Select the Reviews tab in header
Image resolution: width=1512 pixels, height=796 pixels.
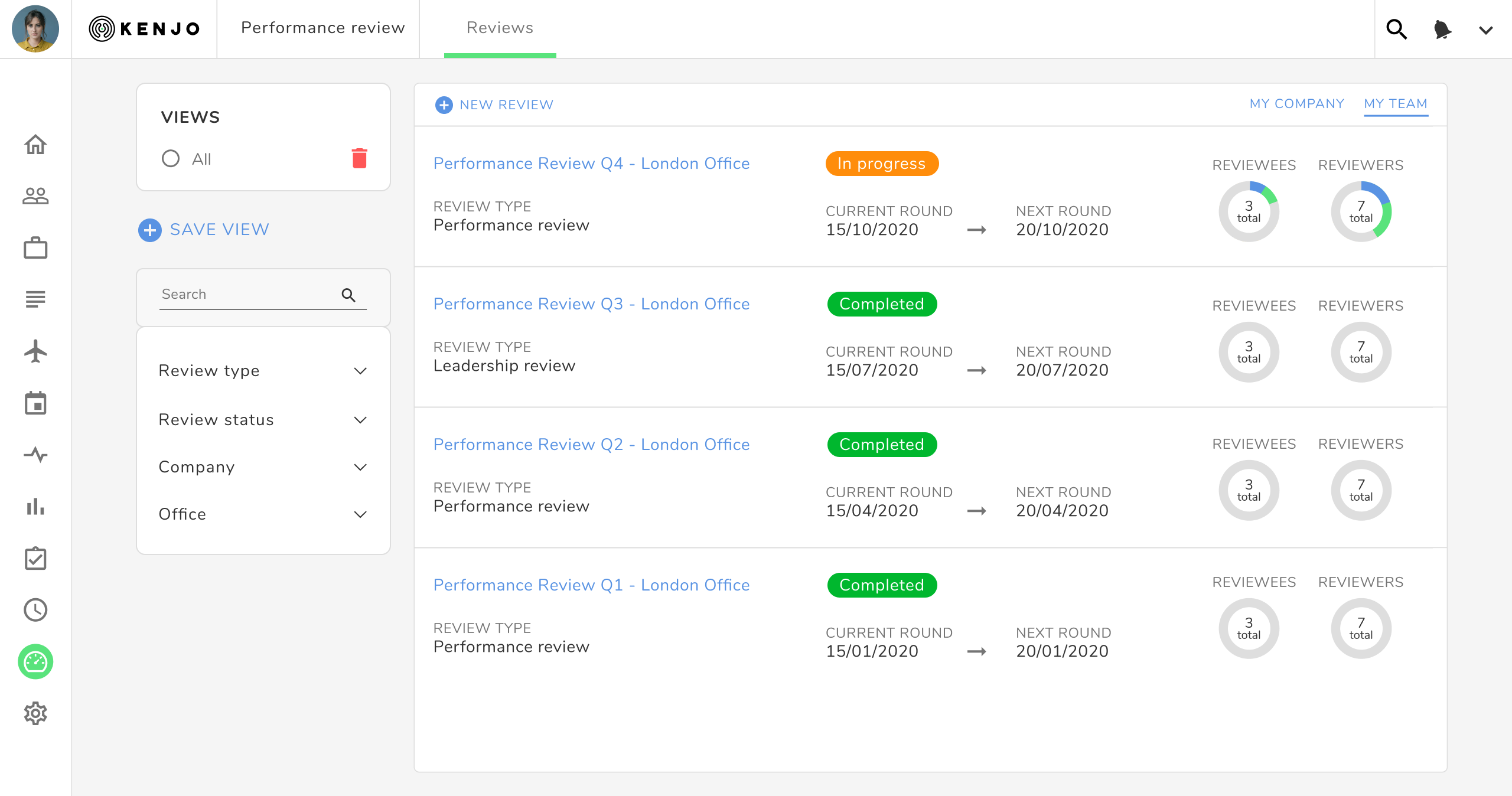500,28
